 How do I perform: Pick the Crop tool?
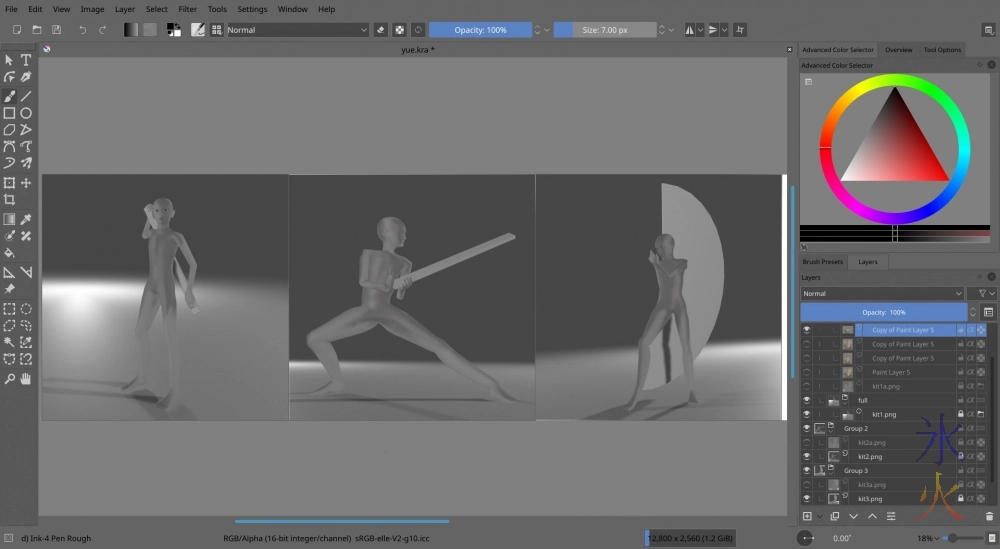click(x=9, y=200)
